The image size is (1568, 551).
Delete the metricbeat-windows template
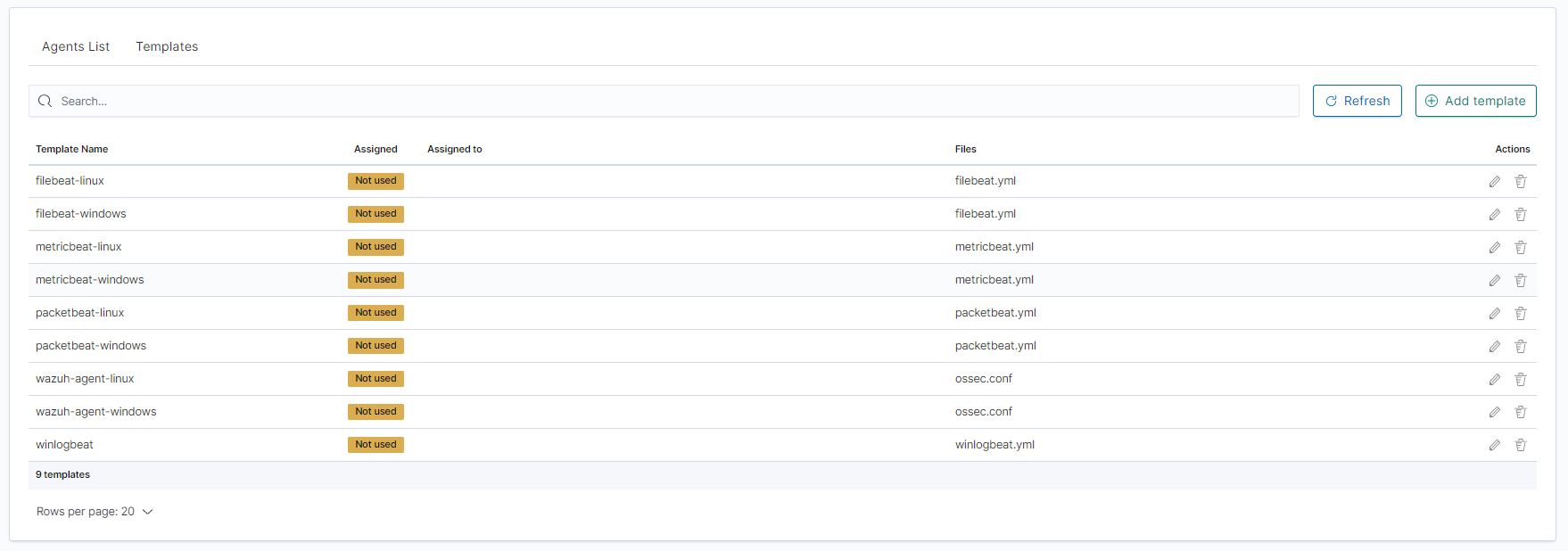1521,281
